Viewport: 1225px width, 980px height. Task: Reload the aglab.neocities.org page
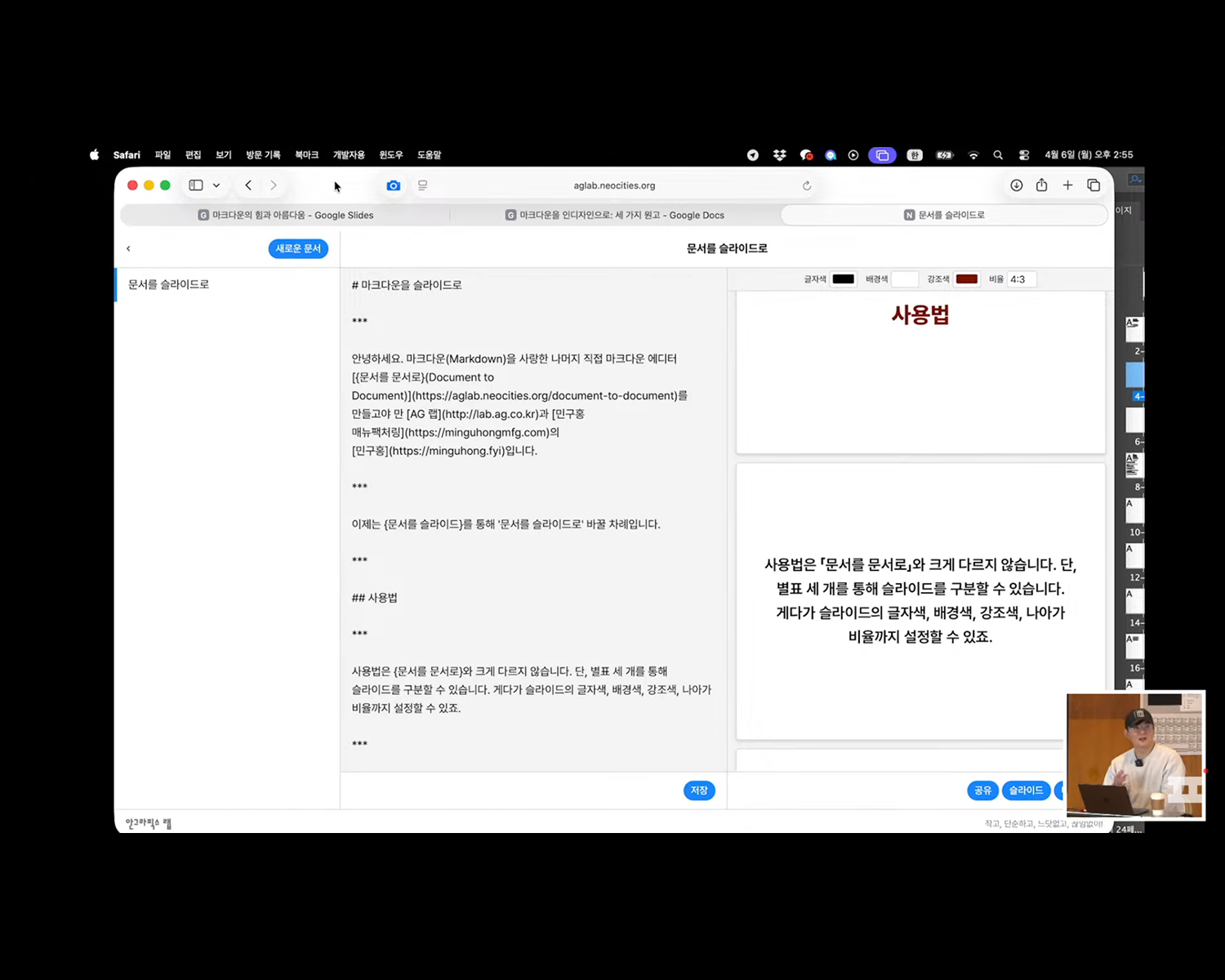pyautogui.click(x=807, y=185)
